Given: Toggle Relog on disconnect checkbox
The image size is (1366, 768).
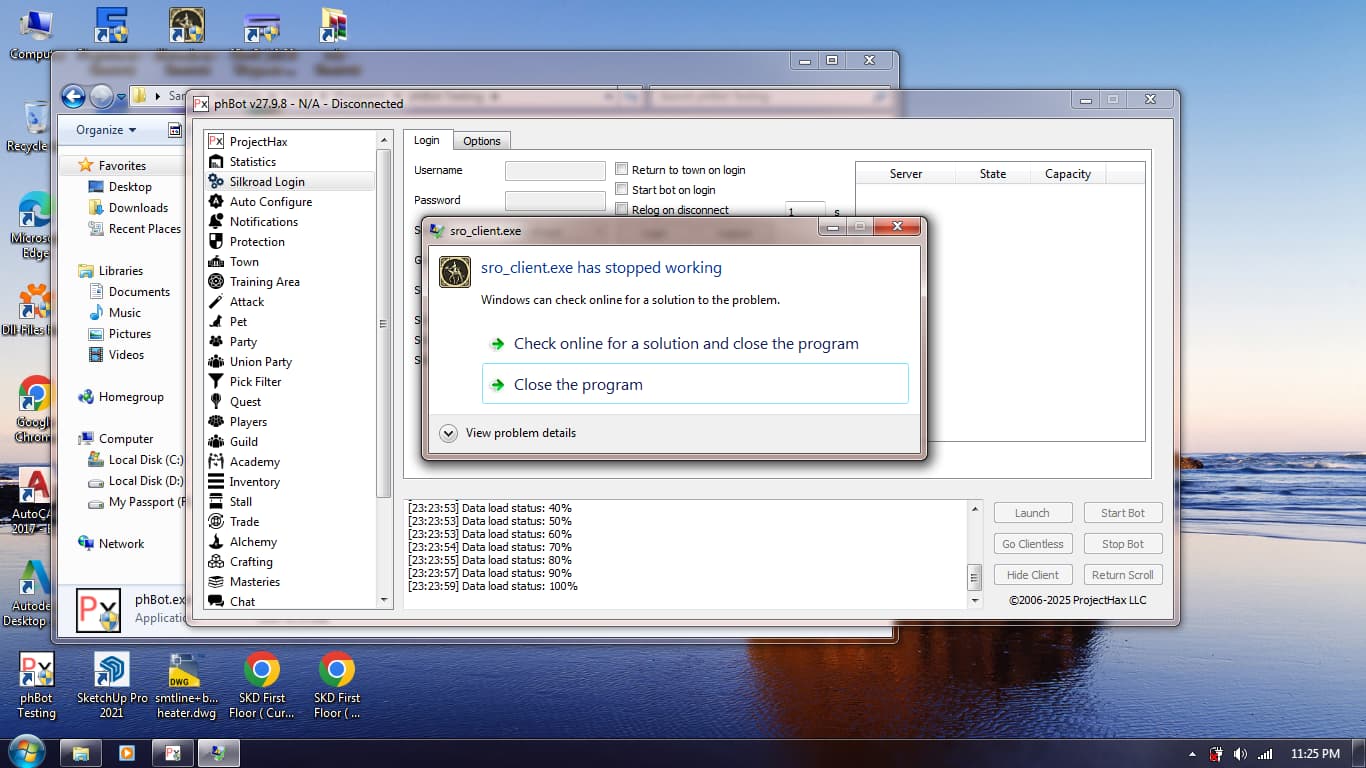Looking at the screenshot, I should tap(622, 210).
